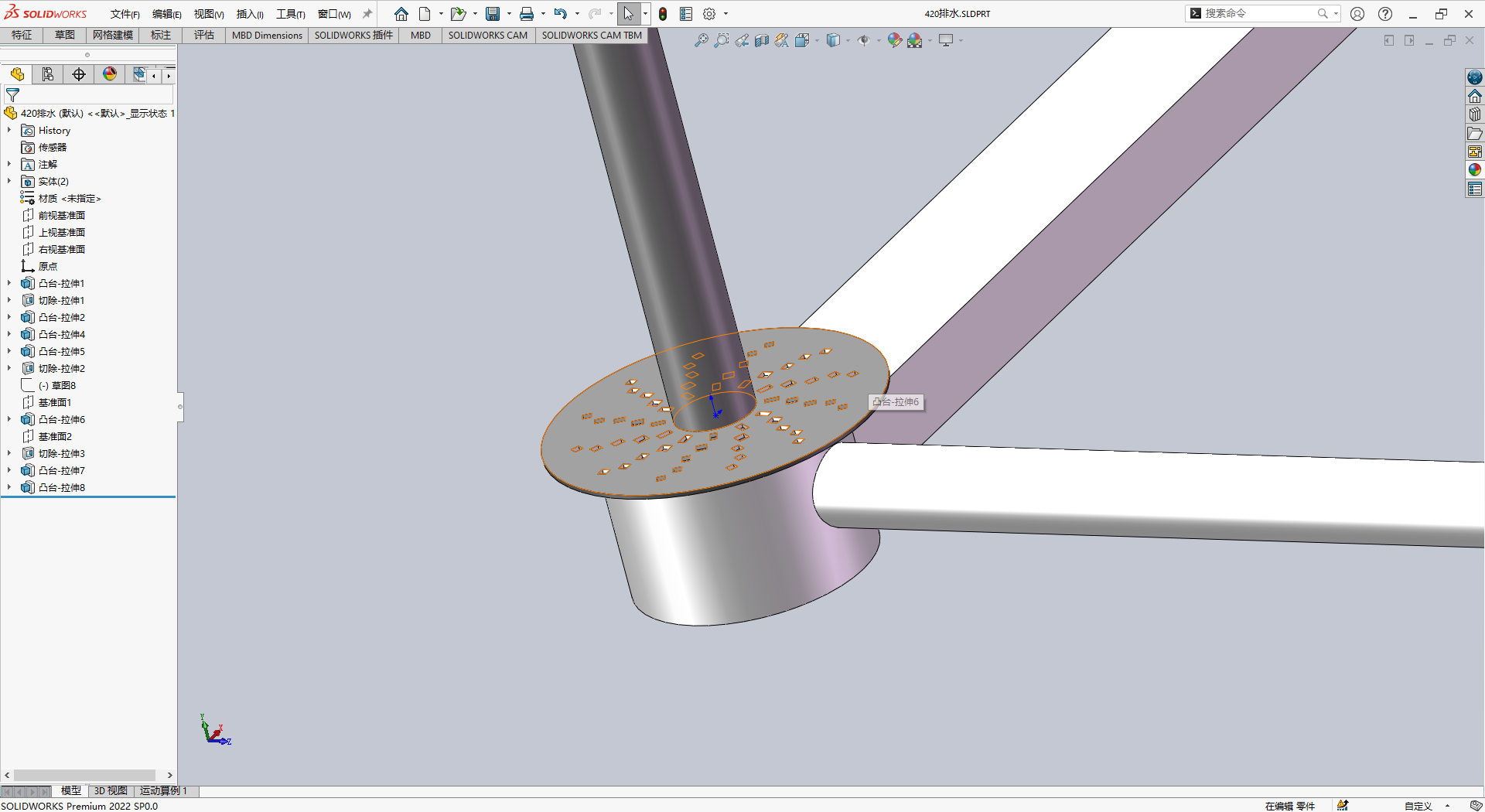Image resolution: width=1485 pixels, height=812 pixels.
Task: Pin the menu bar with pushpin
Action: coord(367,14)
